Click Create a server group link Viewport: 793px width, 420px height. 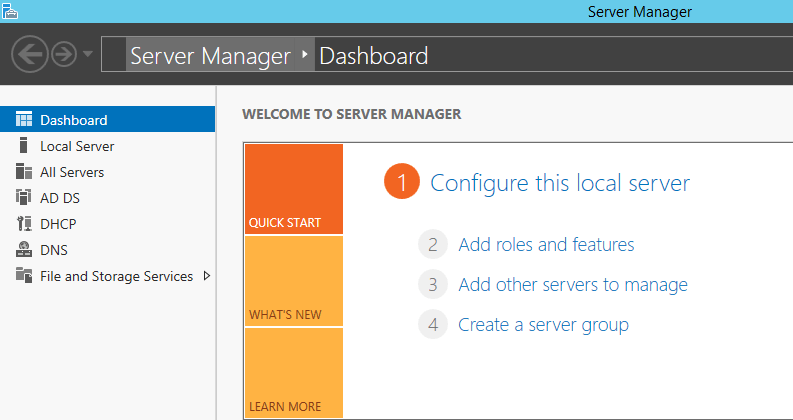[x=543, y=325]
